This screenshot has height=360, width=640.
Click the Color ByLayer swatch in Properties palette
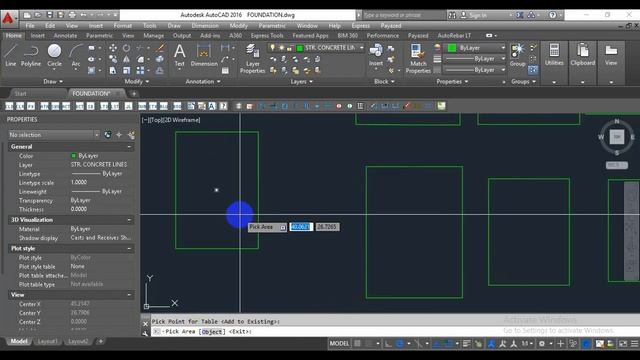[x=73, y=156]
